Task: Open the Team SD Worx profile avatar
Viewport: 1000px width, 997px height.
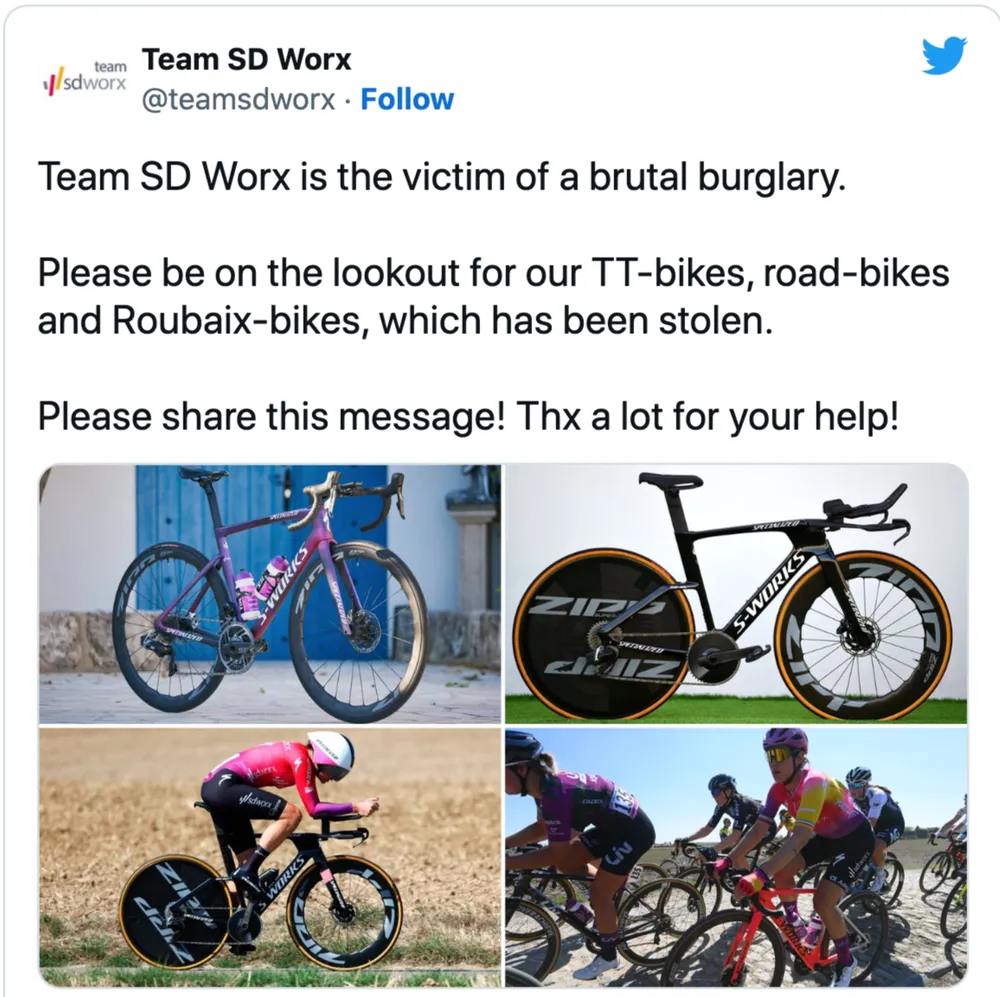Action: point(85,78)
